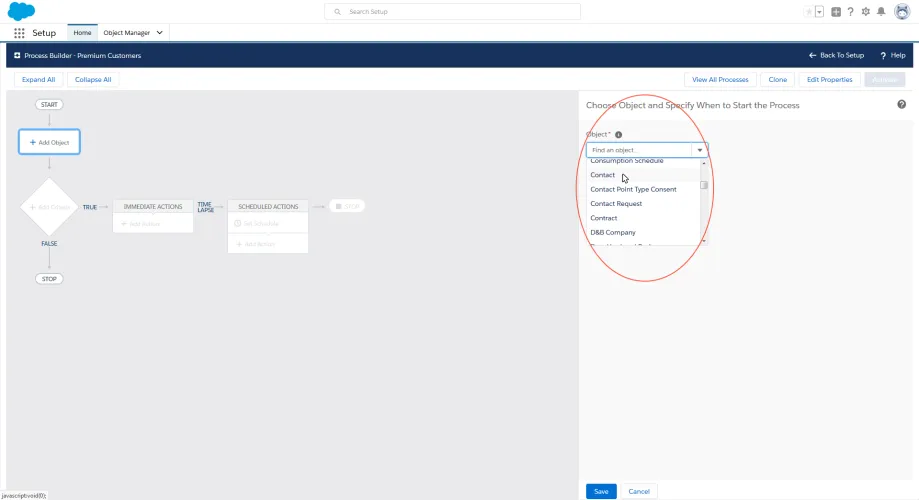Click the object list scrollbar thumb
919x500 pixels.
(704, 185)
